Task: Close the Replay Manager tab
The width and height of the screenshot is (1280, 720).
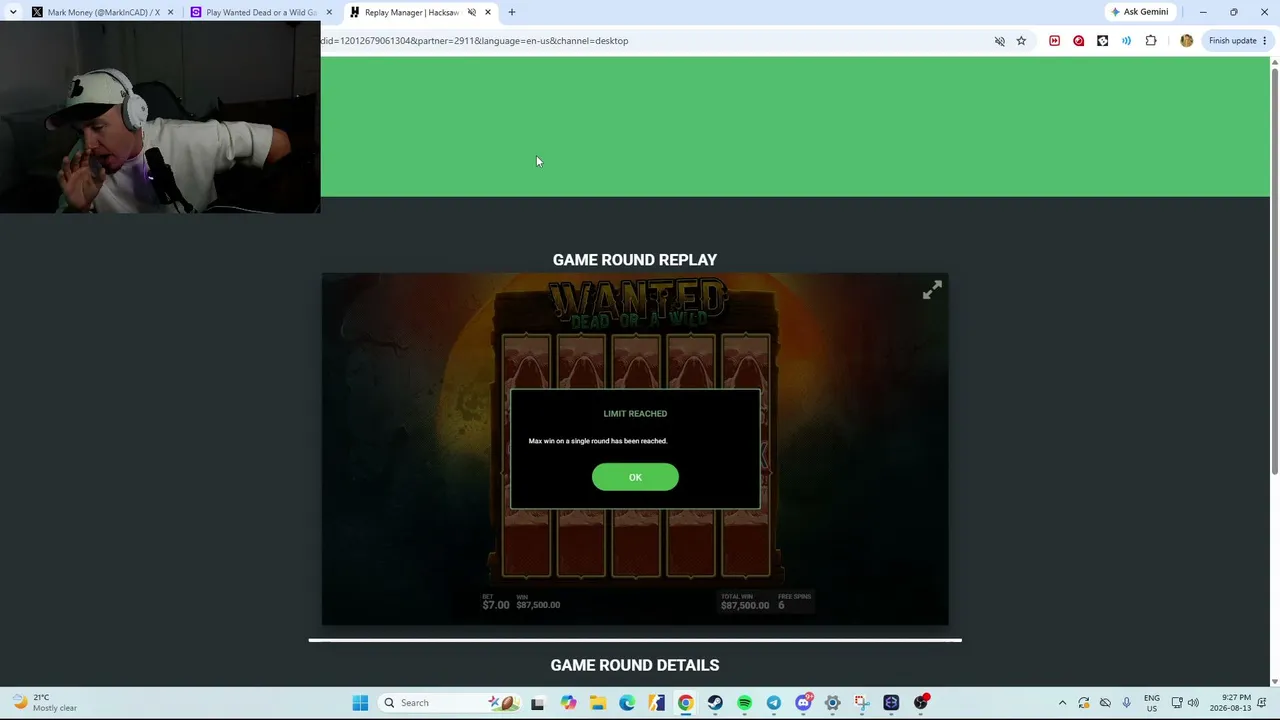Action: pos(488,12)
